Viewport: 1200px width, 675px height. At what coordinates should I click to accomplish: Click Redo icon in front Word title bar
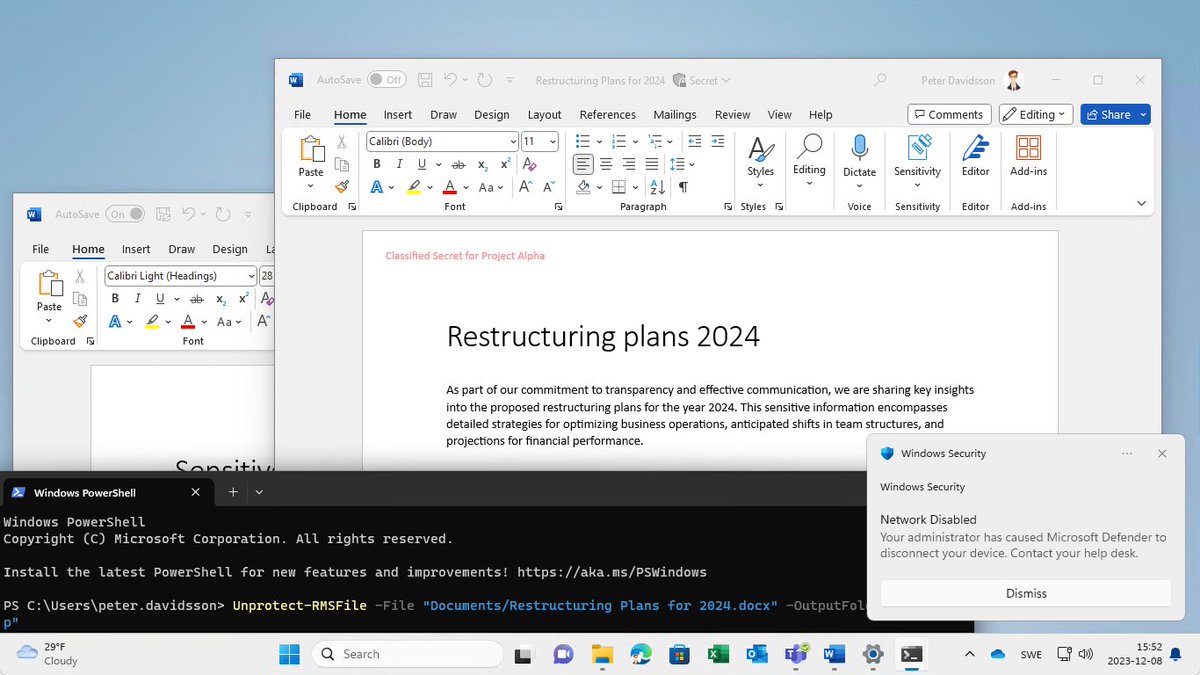[485, 80]
